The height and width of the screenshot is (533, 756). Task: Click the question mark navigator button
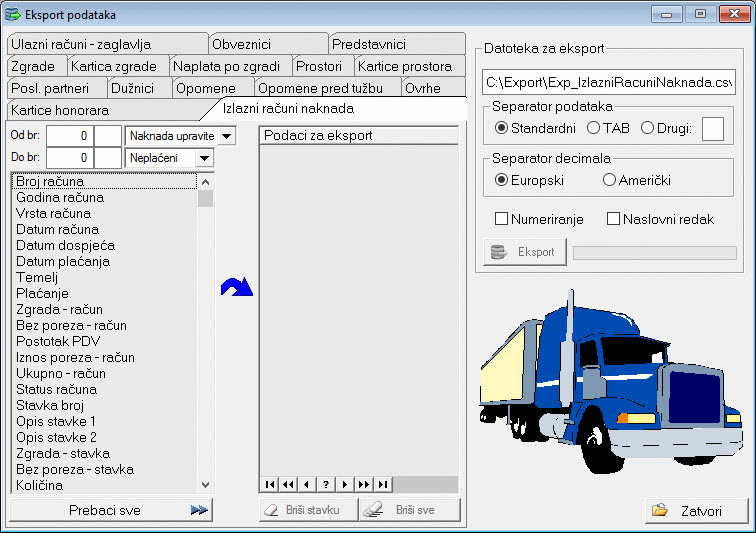pyautogui.click(x=325, y=484)
